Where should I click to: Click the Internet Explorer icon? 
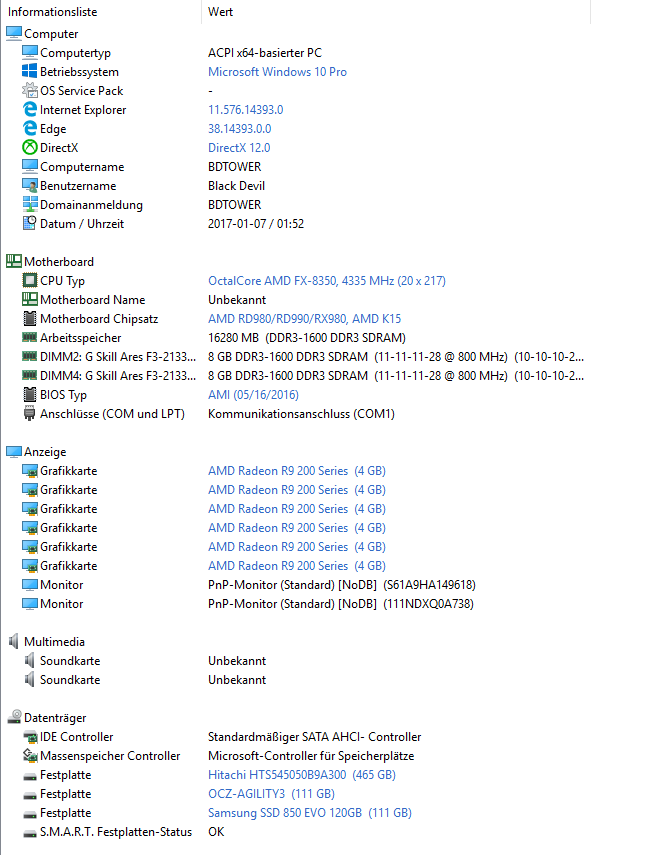(x=29, y=110)
